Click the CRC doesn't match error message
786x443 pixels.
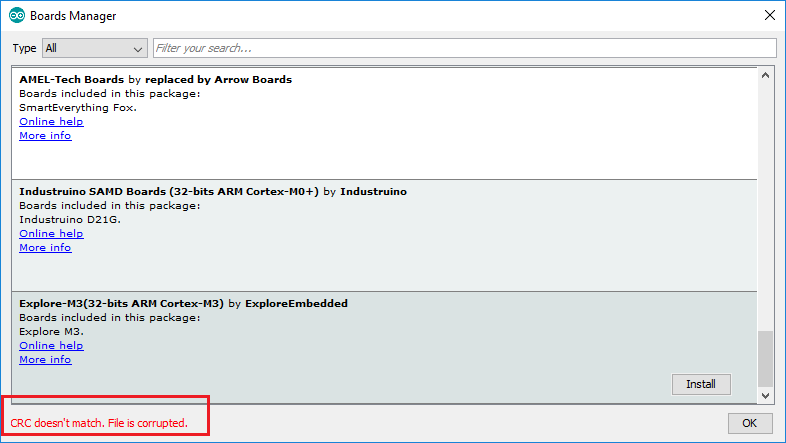(x=99, y=423)
